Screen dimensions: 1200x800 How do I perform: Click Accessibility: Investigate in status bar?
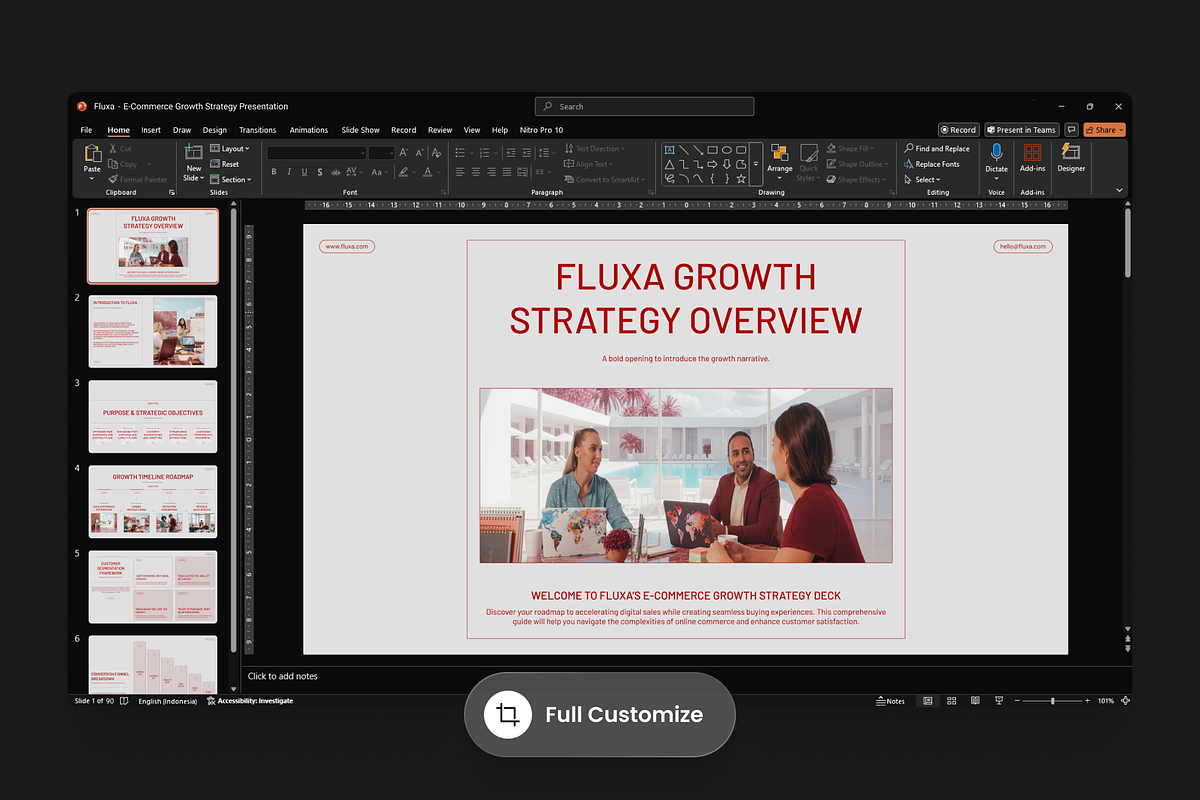tap(250, 701)
